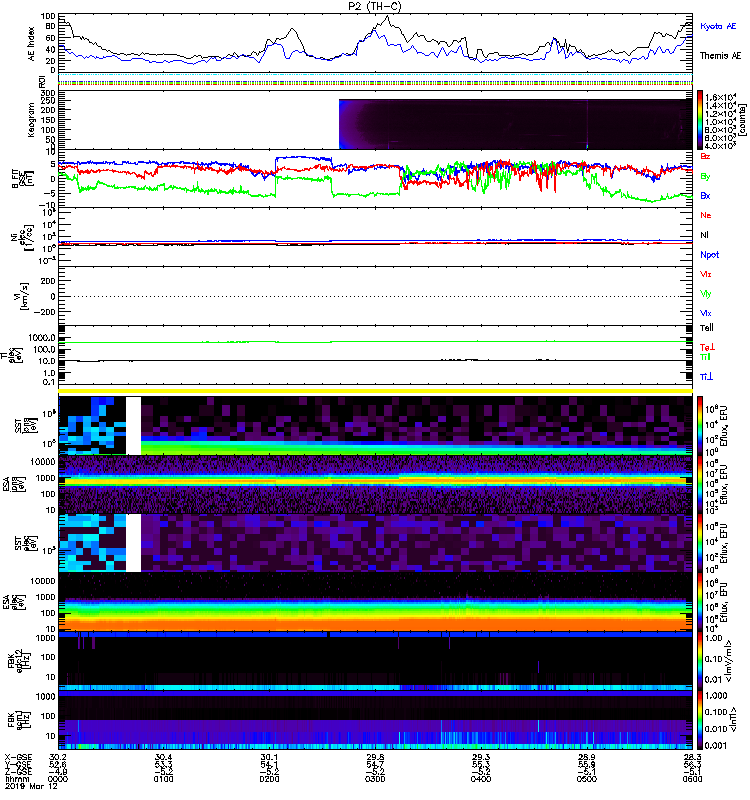The height and width of the screenshot is (800, 750).
Task: Click the date label 2019 Mar 12
Action: click(x=32, y=787)
